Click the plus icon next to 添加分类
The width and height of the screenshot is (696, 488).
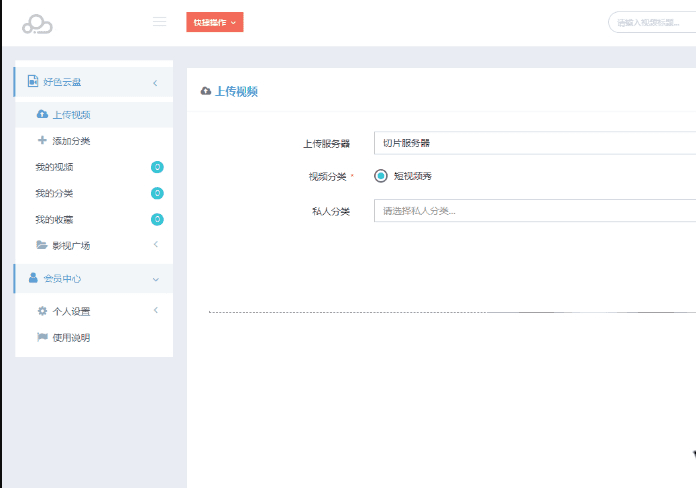point(42,141)
